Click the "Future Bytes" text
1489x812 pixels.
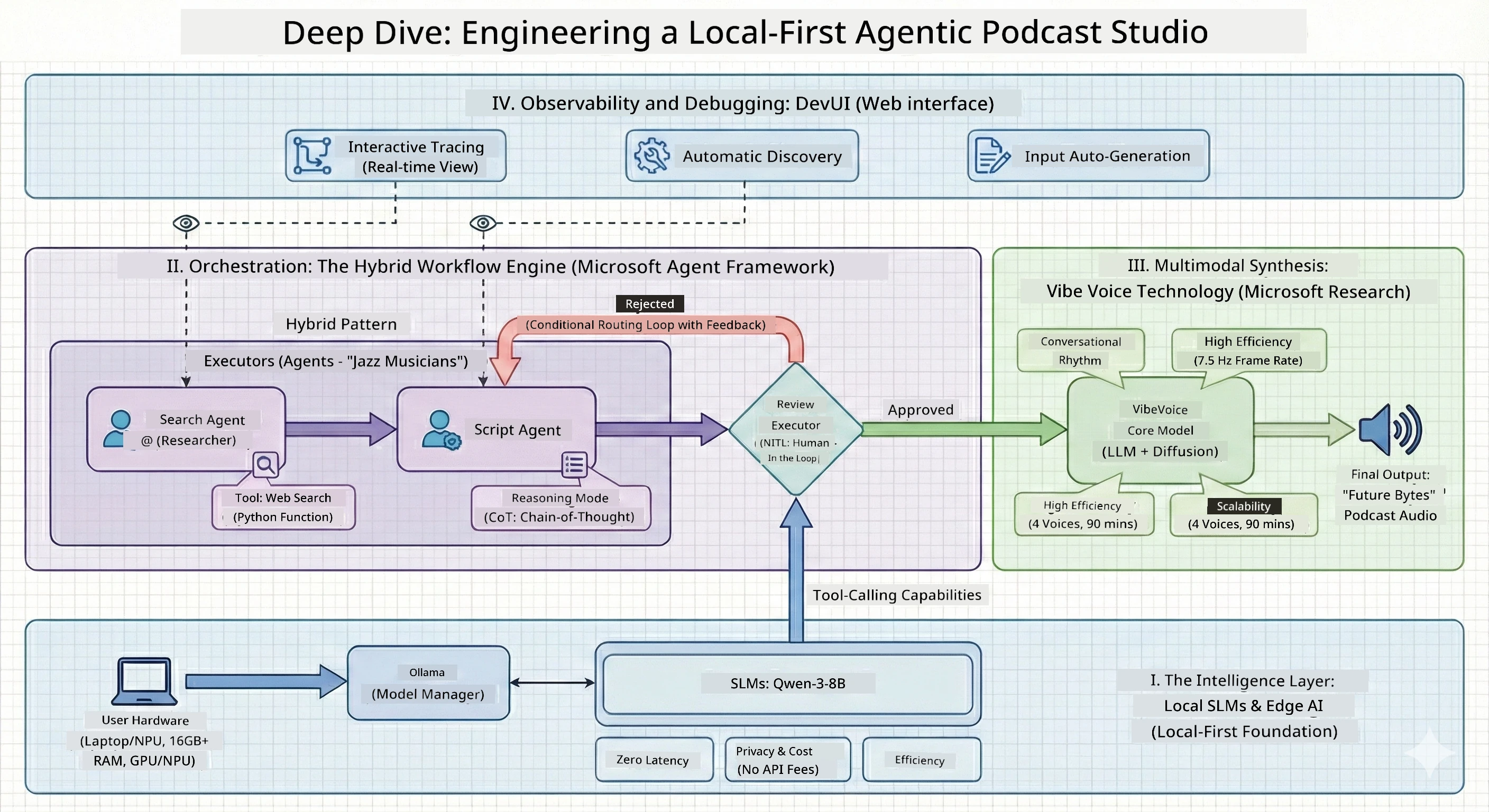(x=1389, y=495)
